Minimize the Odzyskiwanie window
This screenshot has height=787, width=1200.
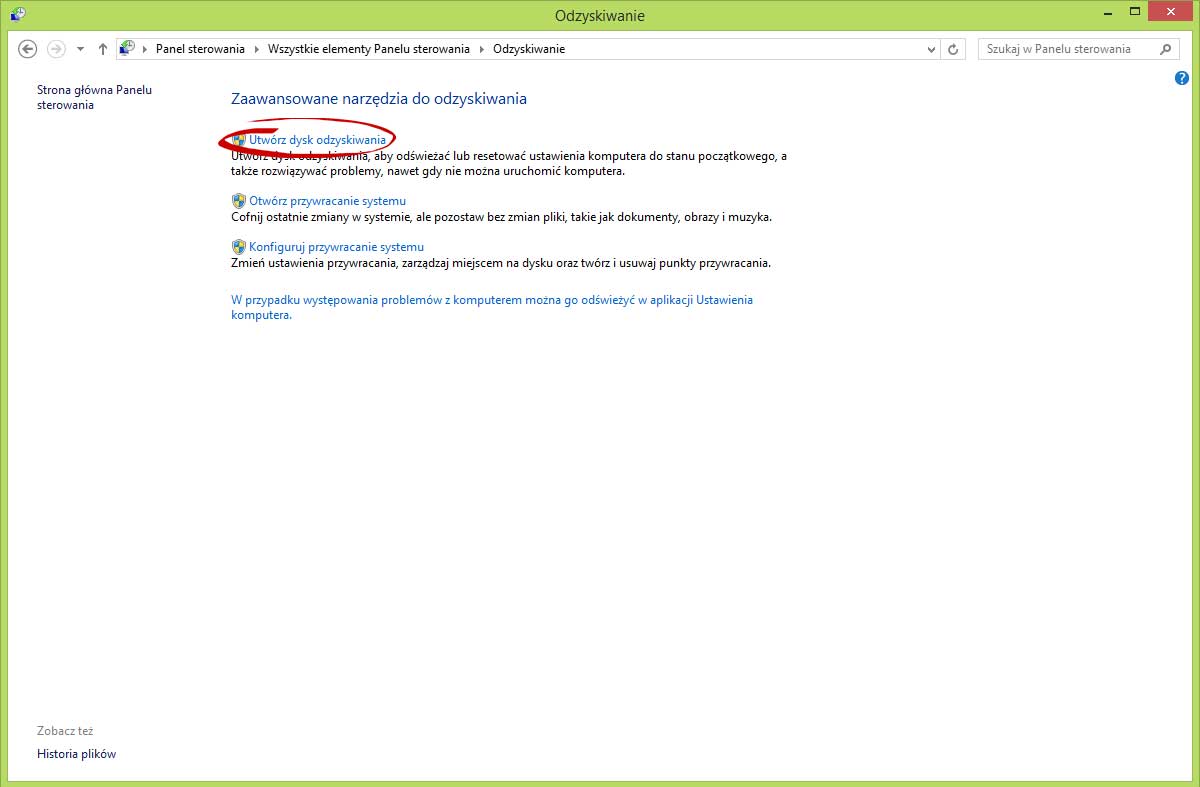tap(1106, 12)
